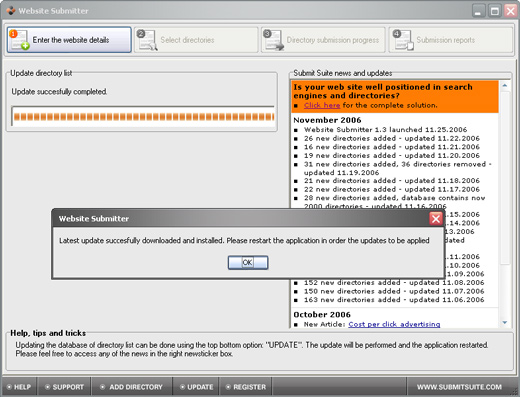Switch to the Submission reports tab
The image size is (520, 397).
451,40
